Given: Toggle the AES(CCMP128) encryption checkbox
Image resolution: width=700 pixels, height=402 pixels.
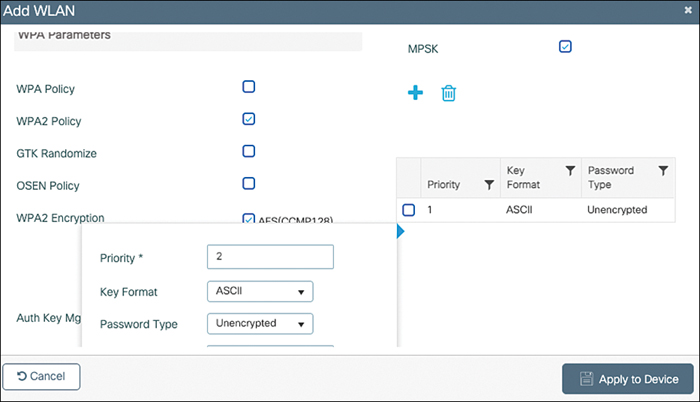Looking at the screenshot, I should click(249, 219).
